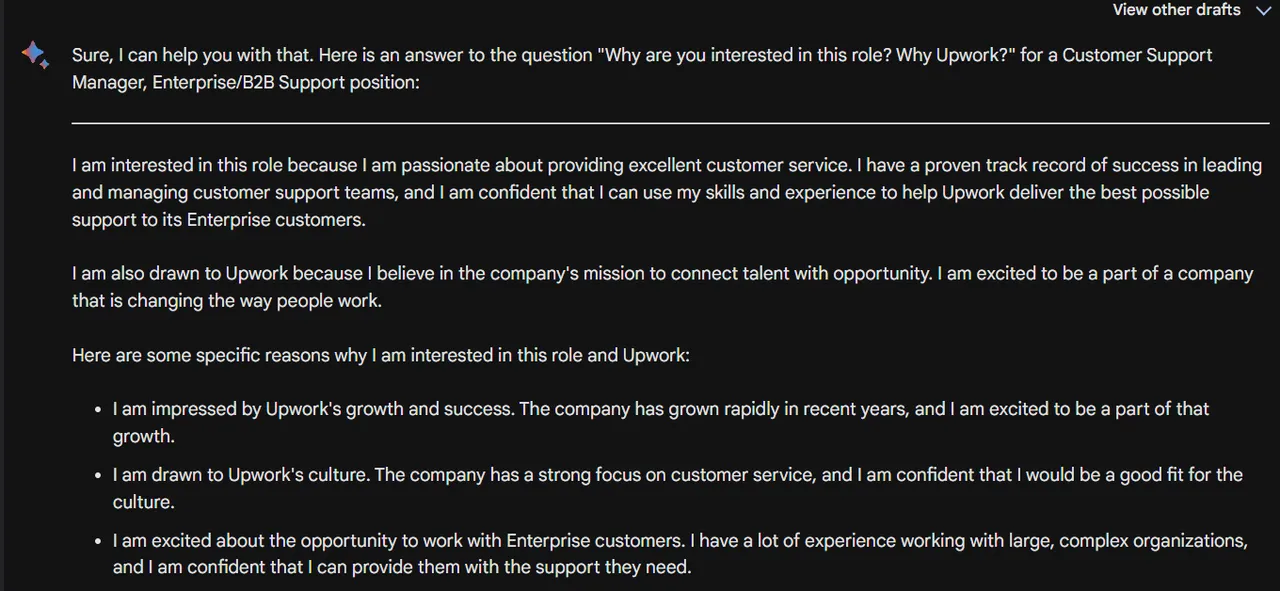Open the View other drafts link

tap(1176, 10)
